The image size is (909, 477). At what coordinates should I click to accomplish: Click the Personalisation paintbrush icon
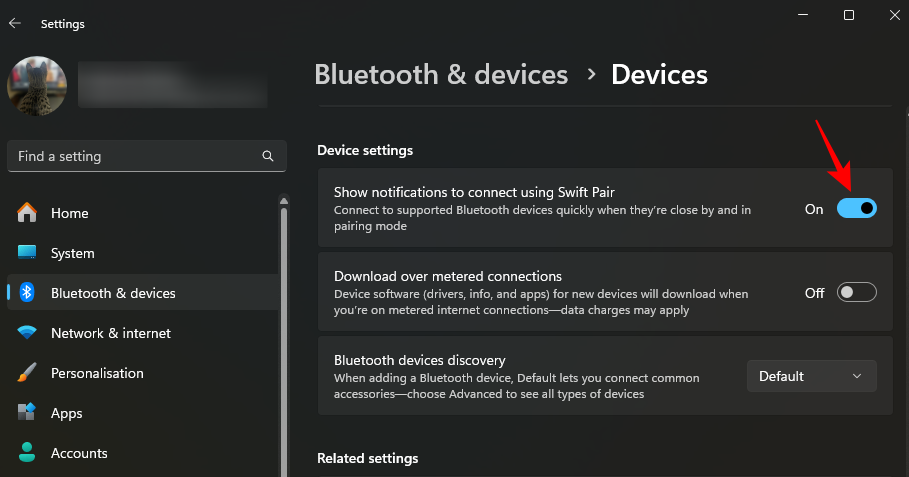coord(27,373)
